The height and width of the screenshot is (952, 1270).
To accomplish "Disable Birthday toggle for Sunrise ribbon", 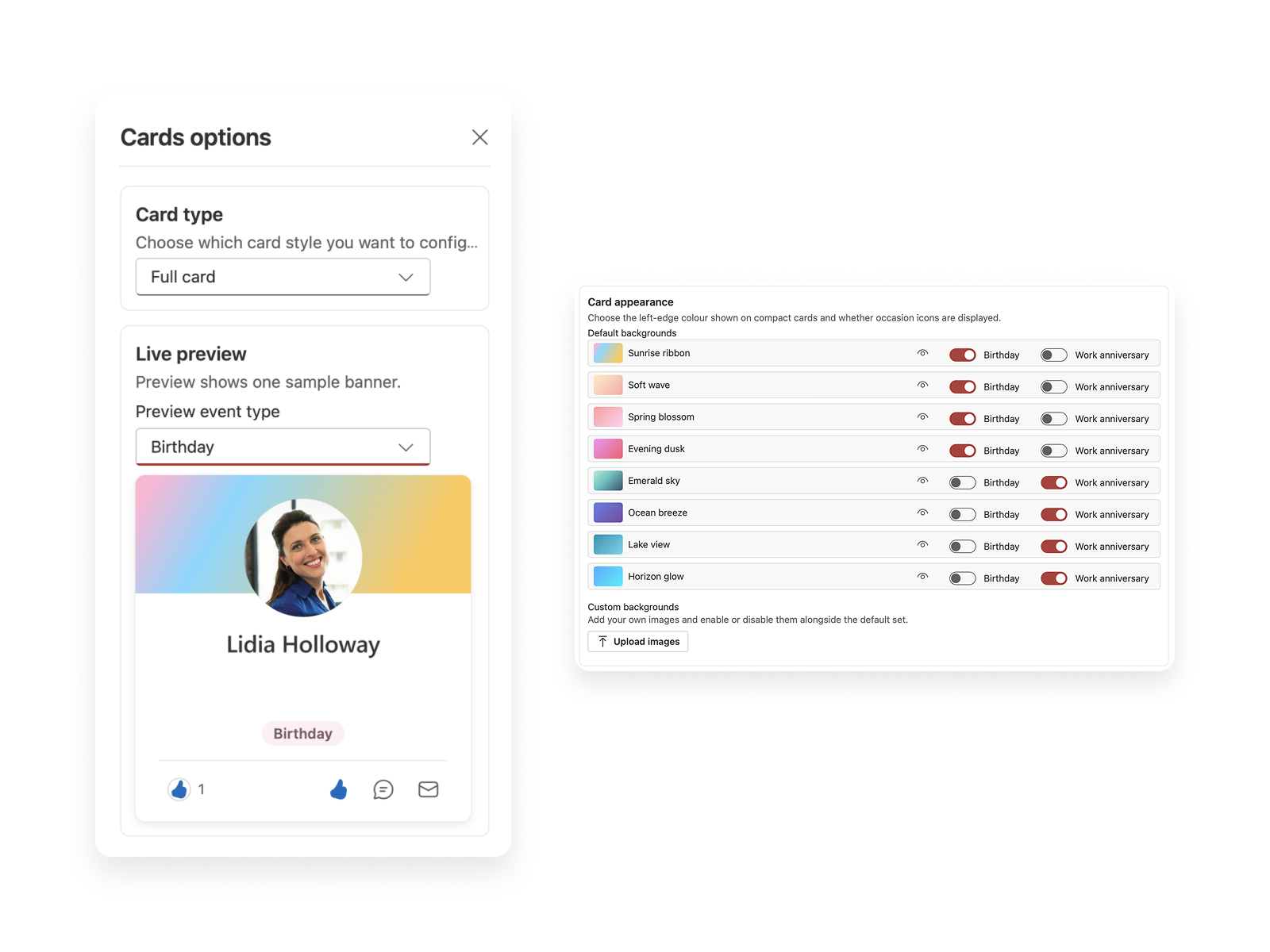I will [x=963, y=355].
